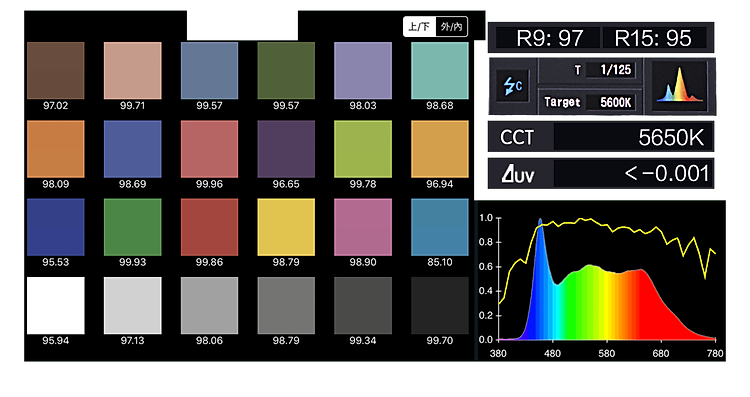Select the orange swatch 98.09
750x397 pixels.
click(55, 149)
